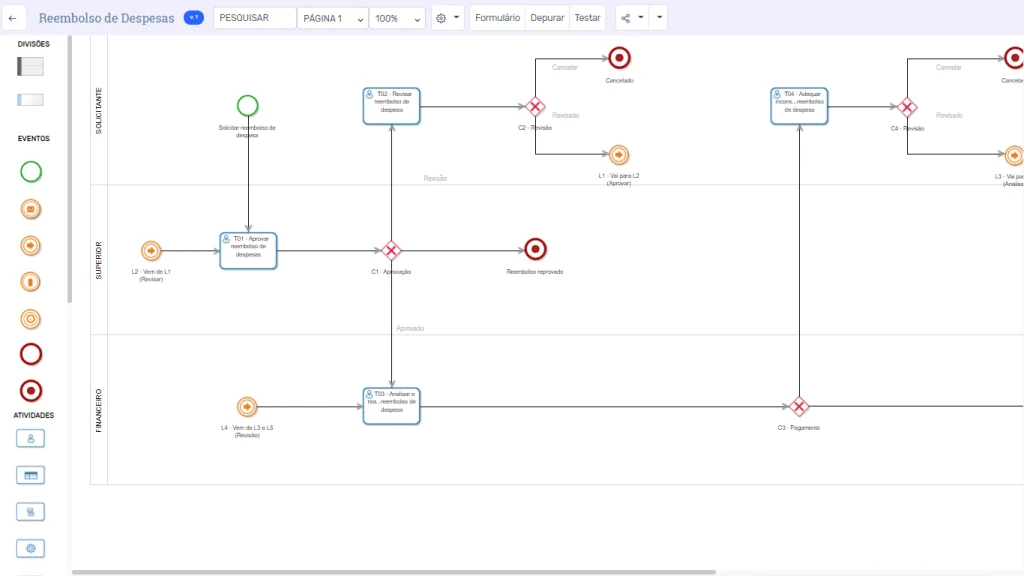
Task: Click the version v.1 badge
Action: pos(194,18)
